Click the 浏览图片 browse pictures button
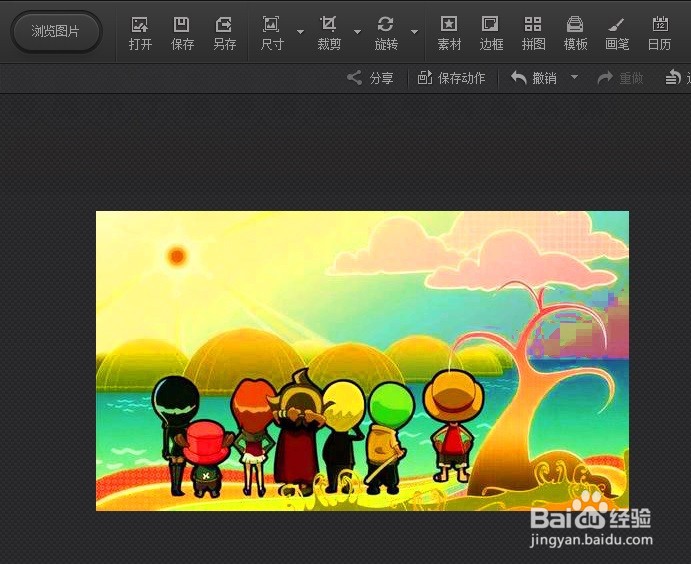Screen dimensions: 691x564 56,32
